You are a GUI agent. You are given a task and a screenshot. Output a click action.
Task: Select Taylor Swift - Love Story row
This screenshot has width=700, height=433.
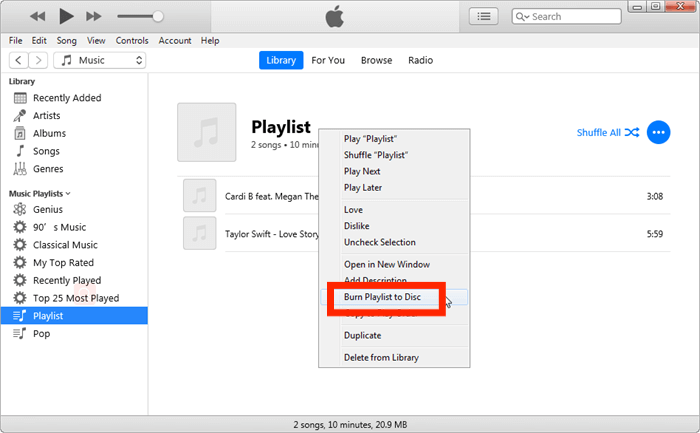click(424, 233)
